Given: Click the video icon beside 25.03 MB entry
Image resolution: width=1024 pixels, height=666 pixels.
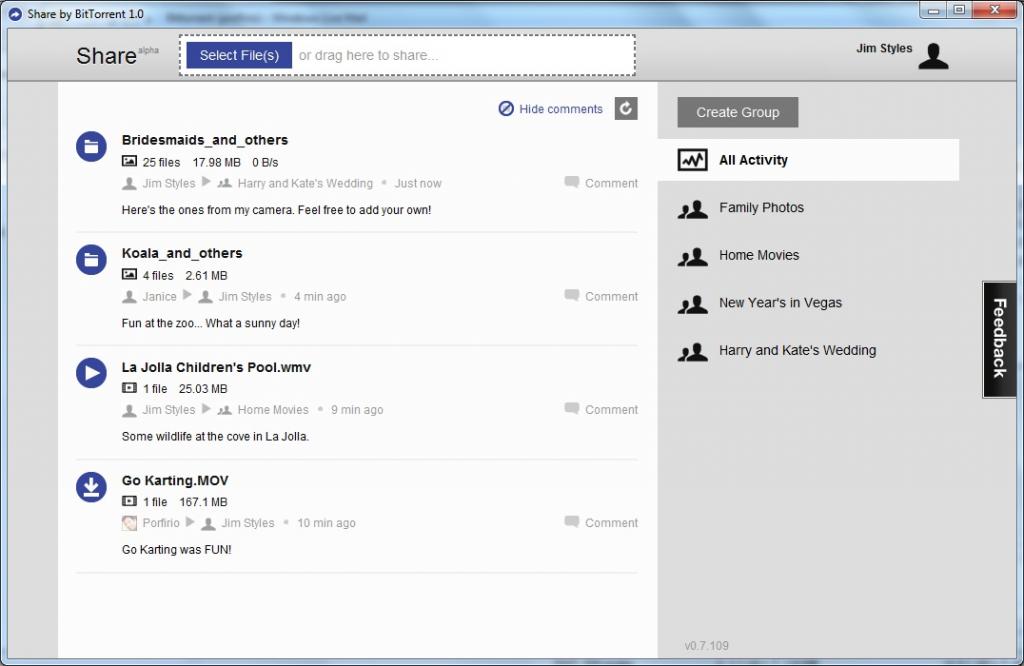Looking at the screenshot, I should tap(129, 388).
